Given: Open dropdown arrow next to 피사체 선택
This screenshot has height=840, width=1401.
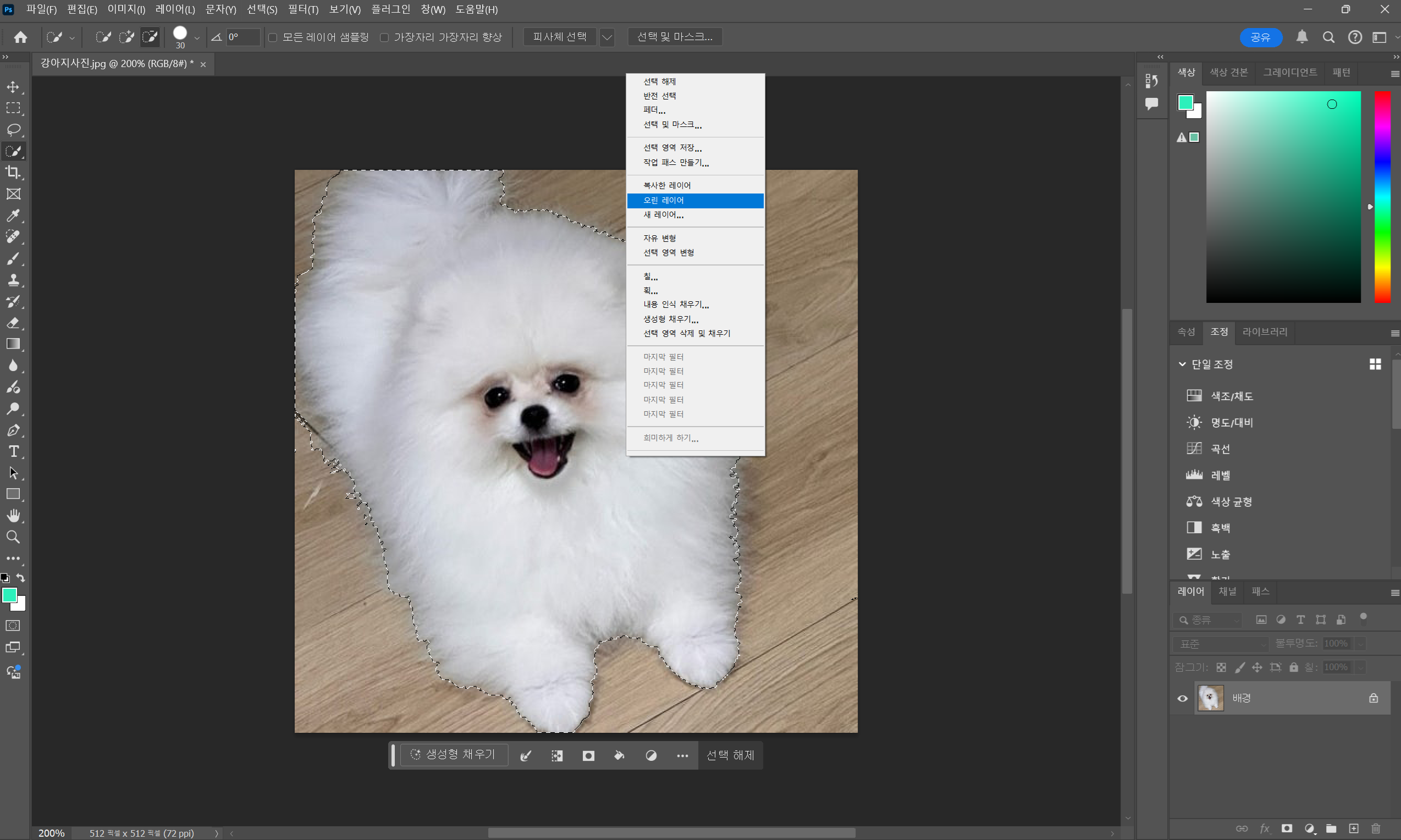Looking at the screenshot, I should (607, 37).
